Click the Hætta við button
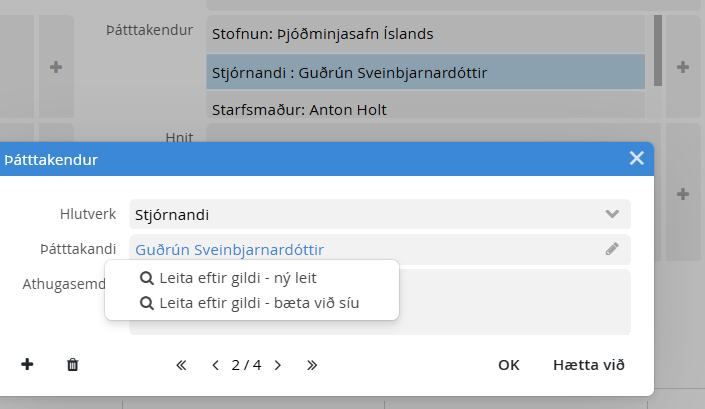 (588, 365)
